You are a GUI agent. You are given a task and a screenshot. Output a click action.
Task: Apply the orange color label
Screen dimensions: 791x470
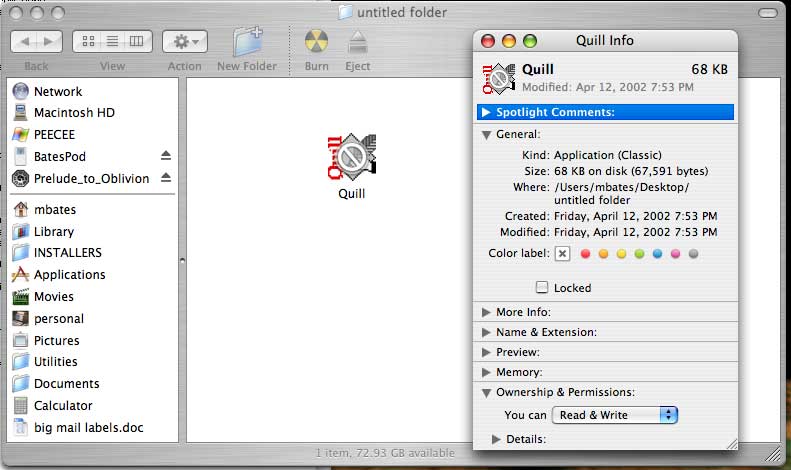tap(603, 254)
